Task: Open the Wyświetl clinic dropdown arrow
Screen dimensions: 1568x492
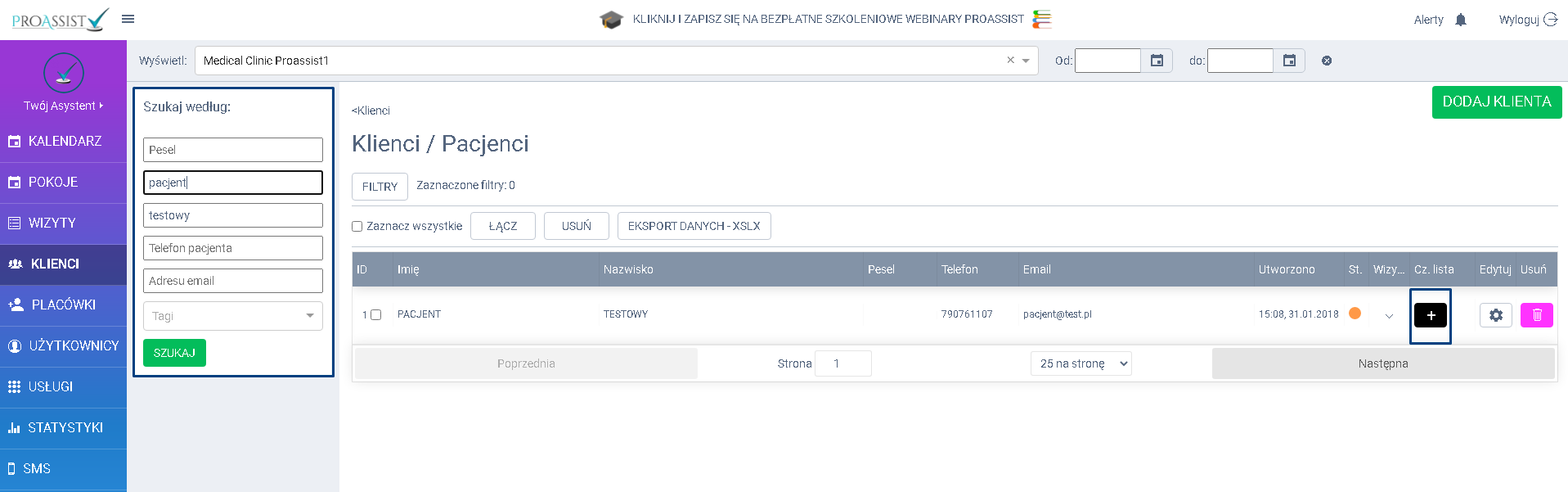Action: pyautogui.click(x=1026, y=61)
